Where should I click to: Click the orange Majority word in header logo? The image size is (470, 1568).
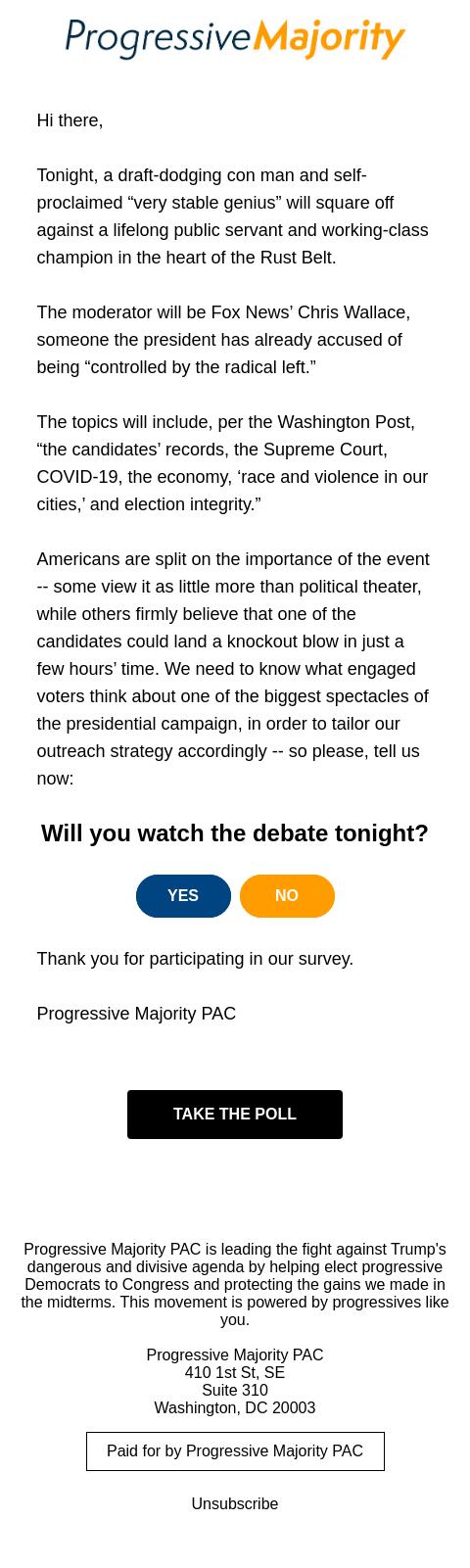(329, 38)
